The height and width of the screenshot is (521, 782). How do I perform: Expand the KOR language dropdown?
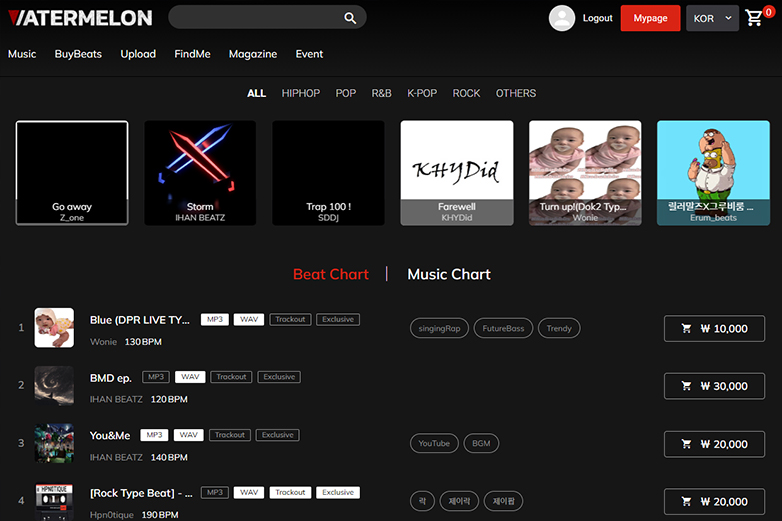pos(712,18)
